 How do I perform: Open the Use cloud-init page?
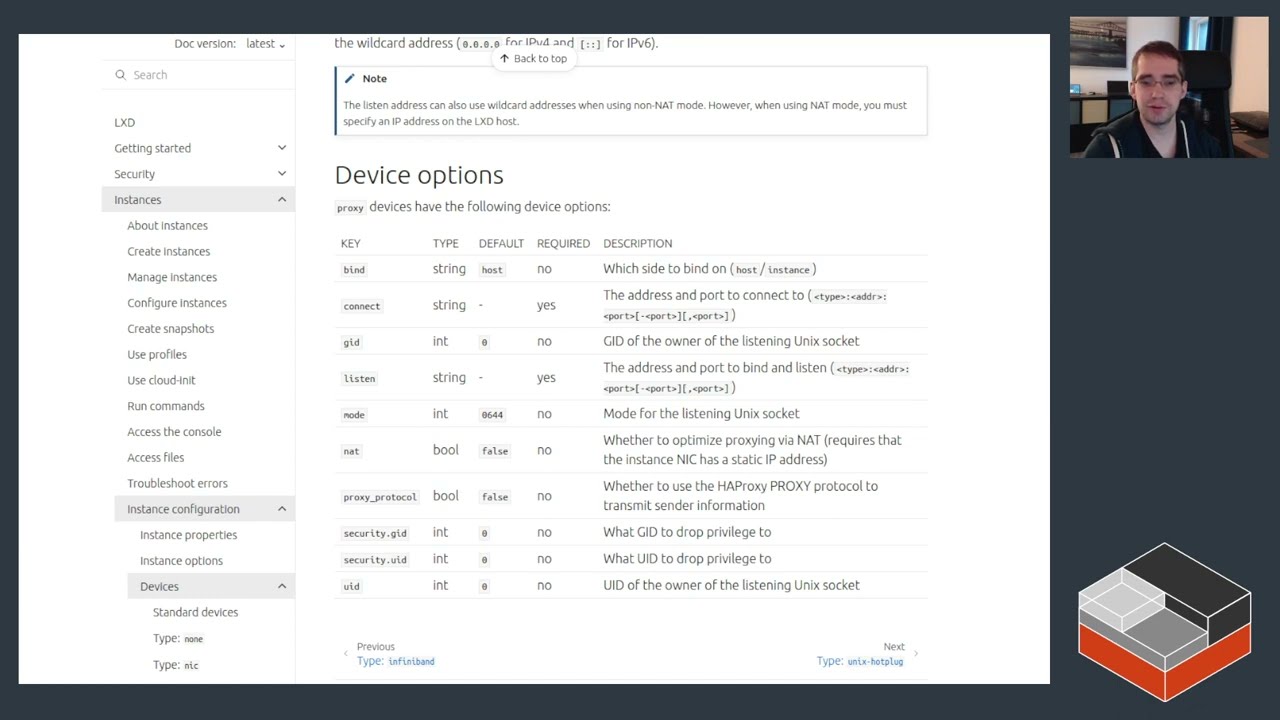pos(161,381)
